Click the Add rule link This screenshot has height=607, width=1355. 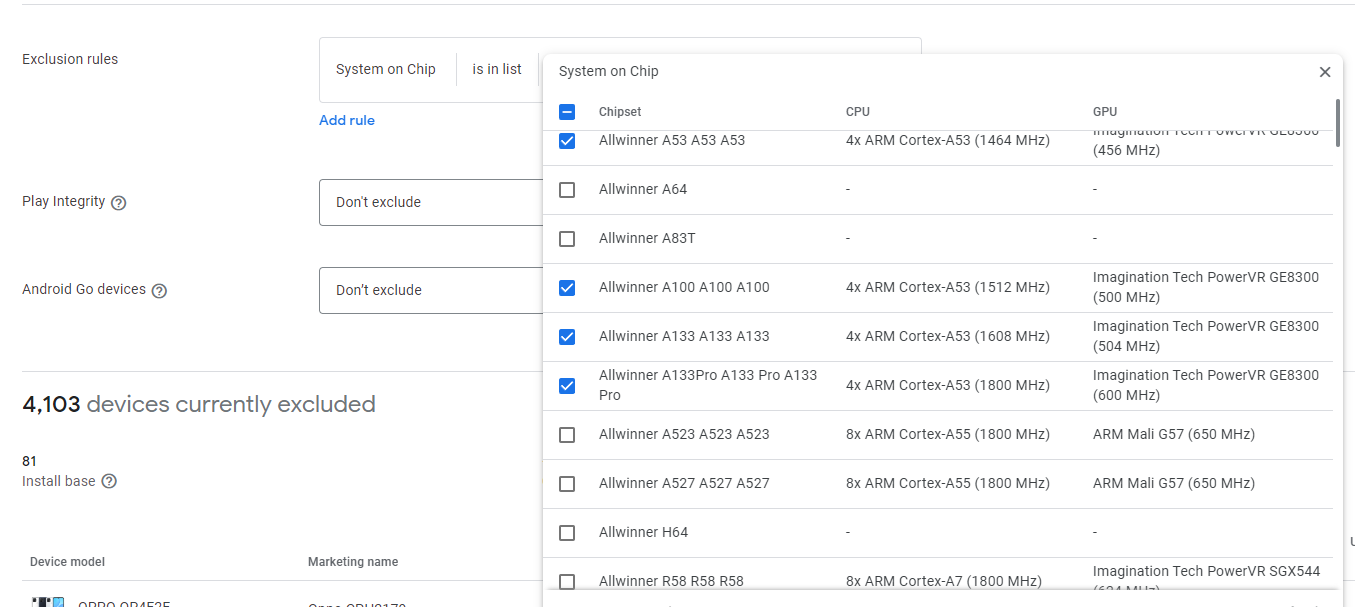coord(347,120)
